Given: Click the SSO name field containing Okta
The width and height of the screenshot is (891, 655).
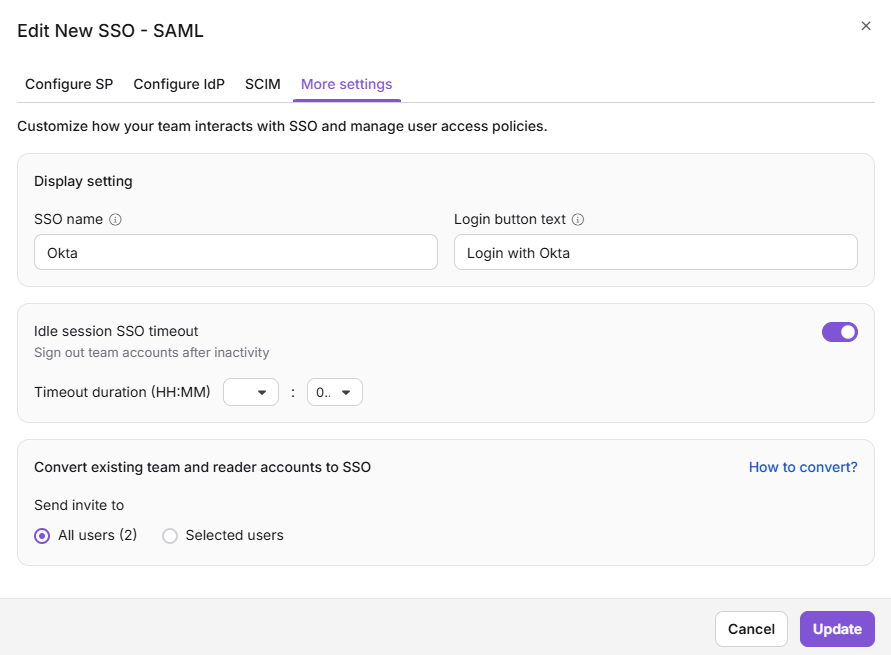Looking at the screenshot, I should coord(236,252).
